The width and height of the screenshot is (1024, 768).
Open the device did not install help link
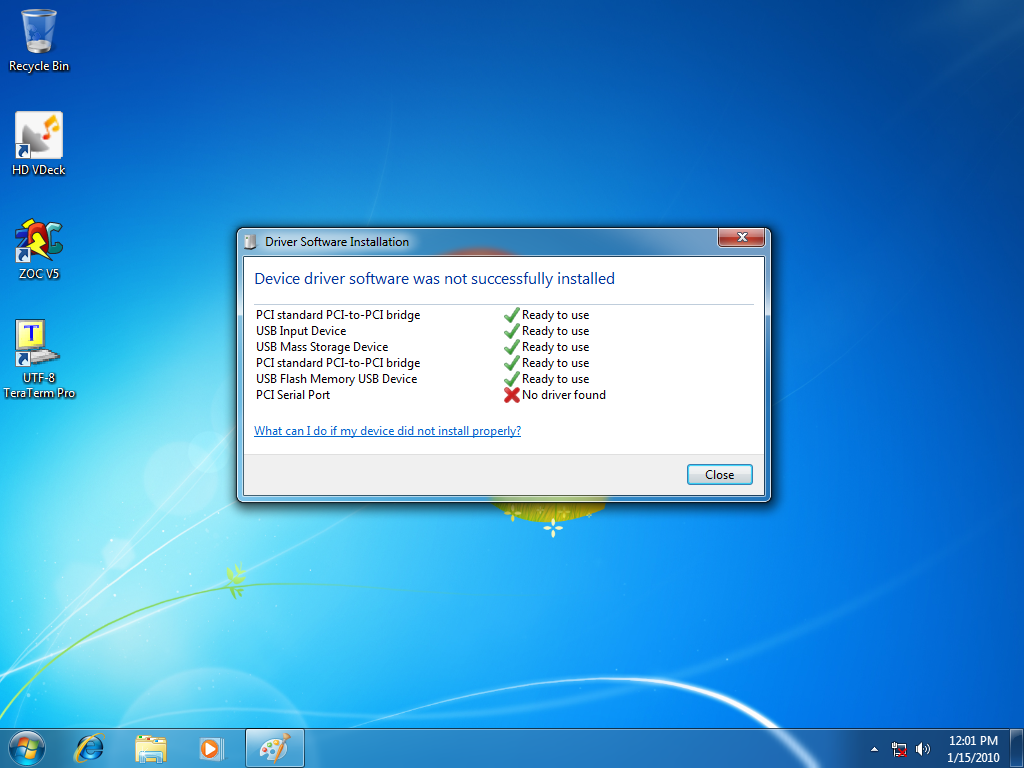coord(387,431)
